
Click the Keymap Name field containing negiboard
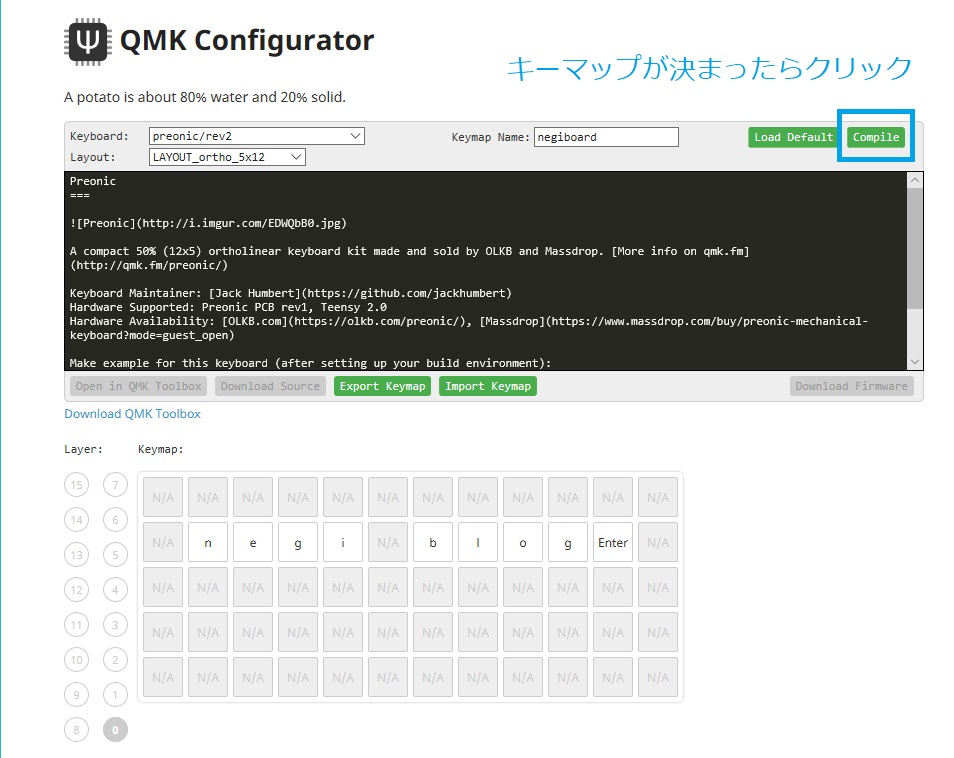606,137
